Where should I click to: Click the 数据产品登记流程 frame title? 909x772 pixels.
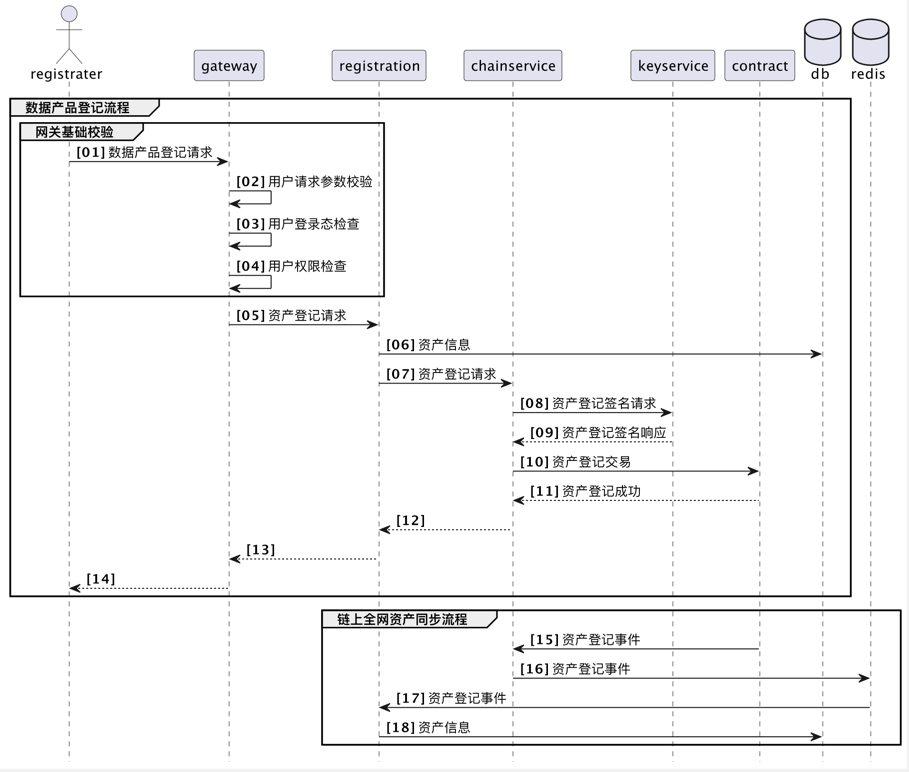click(78, 108)
